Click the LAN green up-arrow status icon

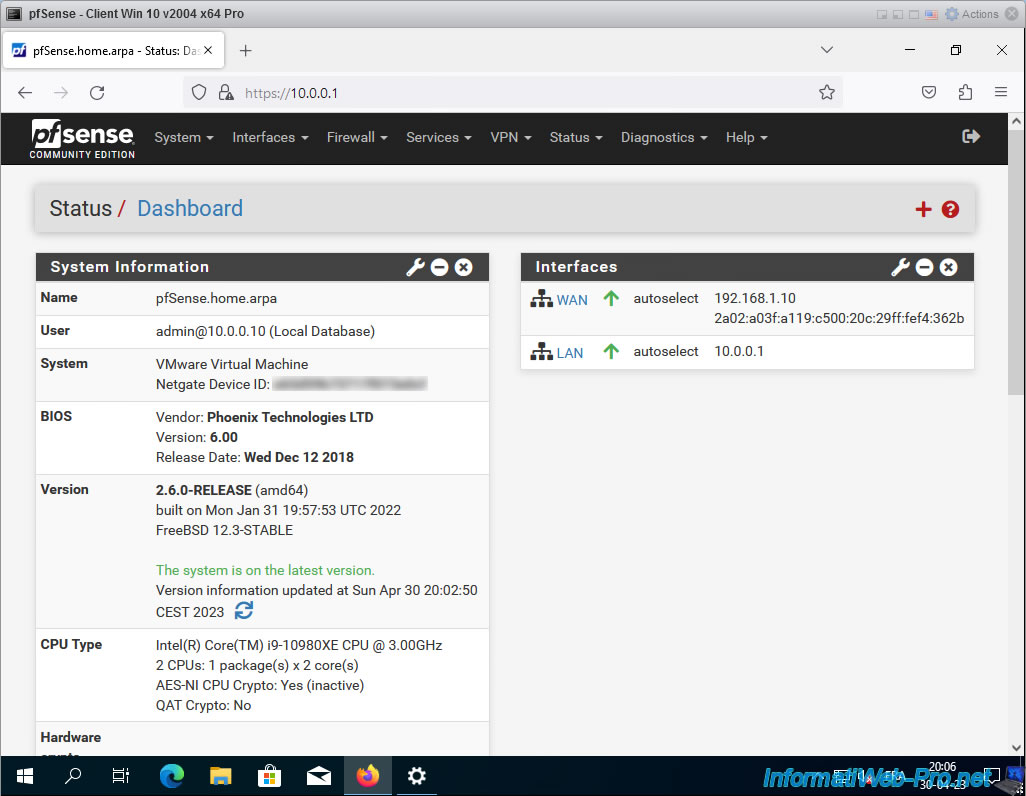[x=611, y=352]
